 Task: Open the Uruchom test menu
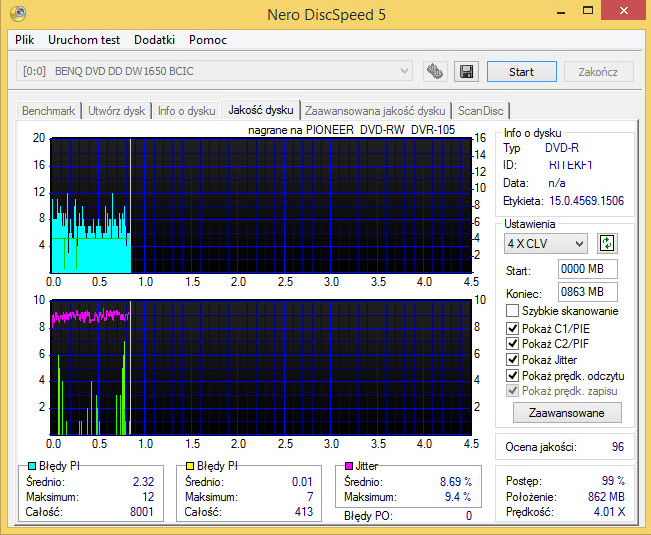(84, 40)
